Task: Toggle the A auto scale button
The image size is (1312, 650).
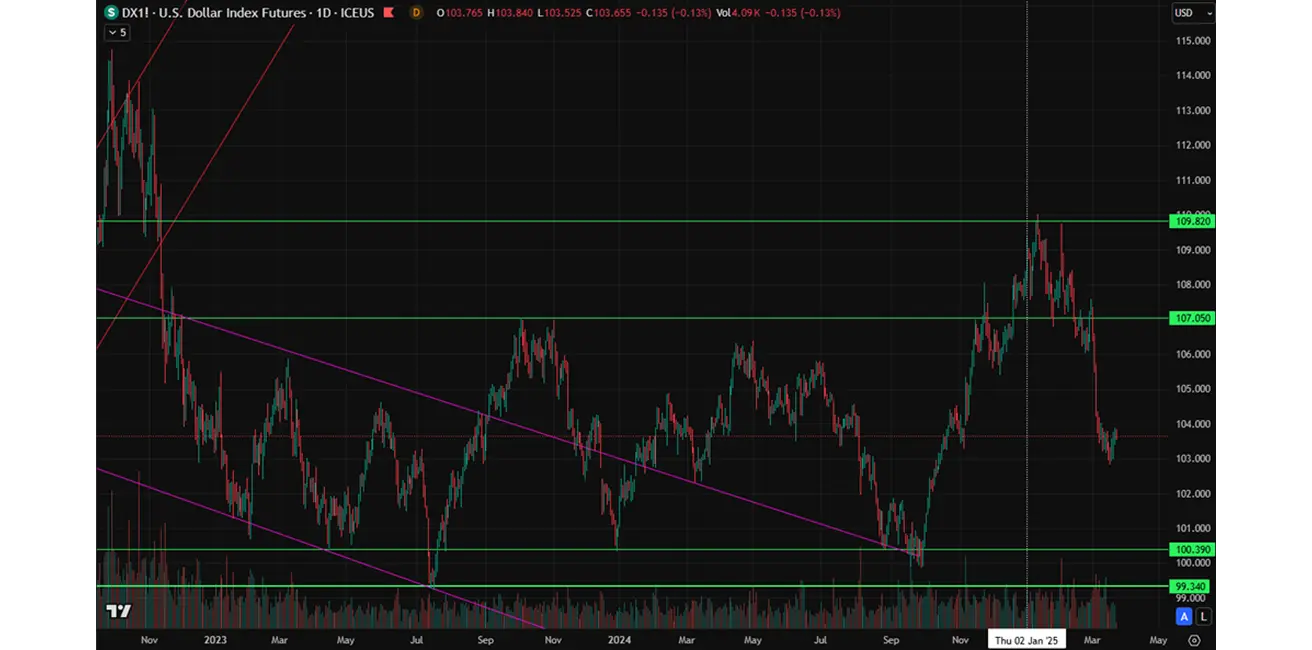Action: tap(1184, 616)
